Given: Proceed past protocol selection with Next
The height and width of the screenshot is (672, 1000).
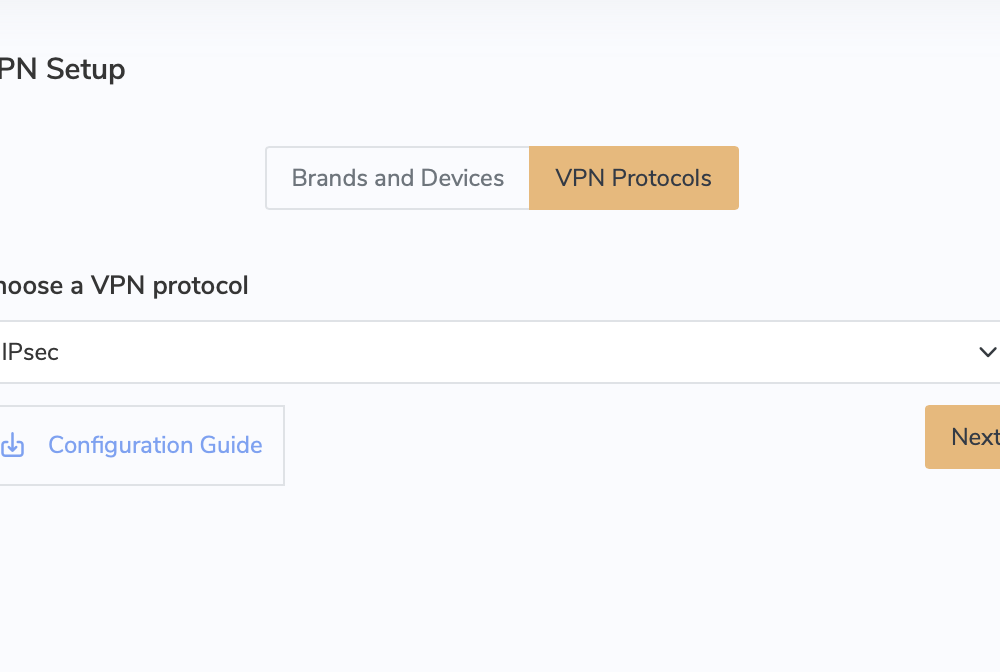Looking at the screenshot, I should coord(978,437).
